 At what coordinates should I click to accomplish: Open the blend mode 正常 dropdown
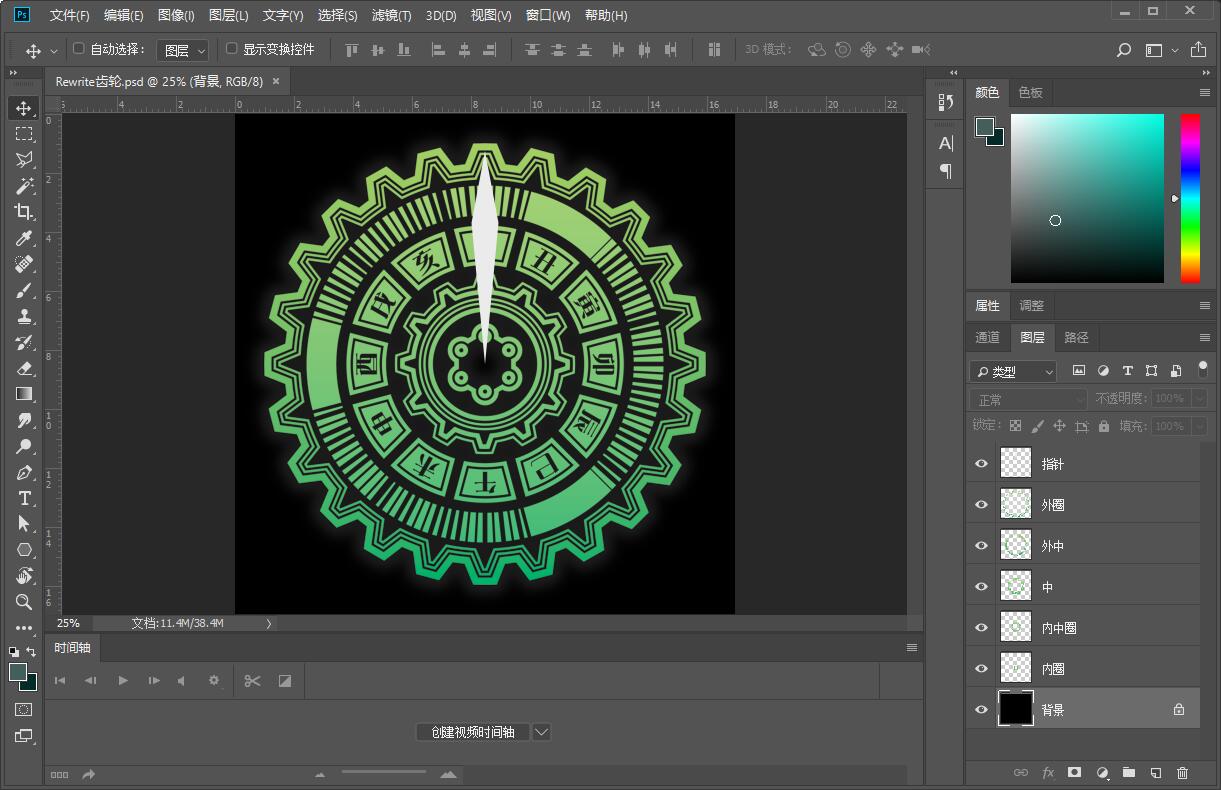point(1028,399)
